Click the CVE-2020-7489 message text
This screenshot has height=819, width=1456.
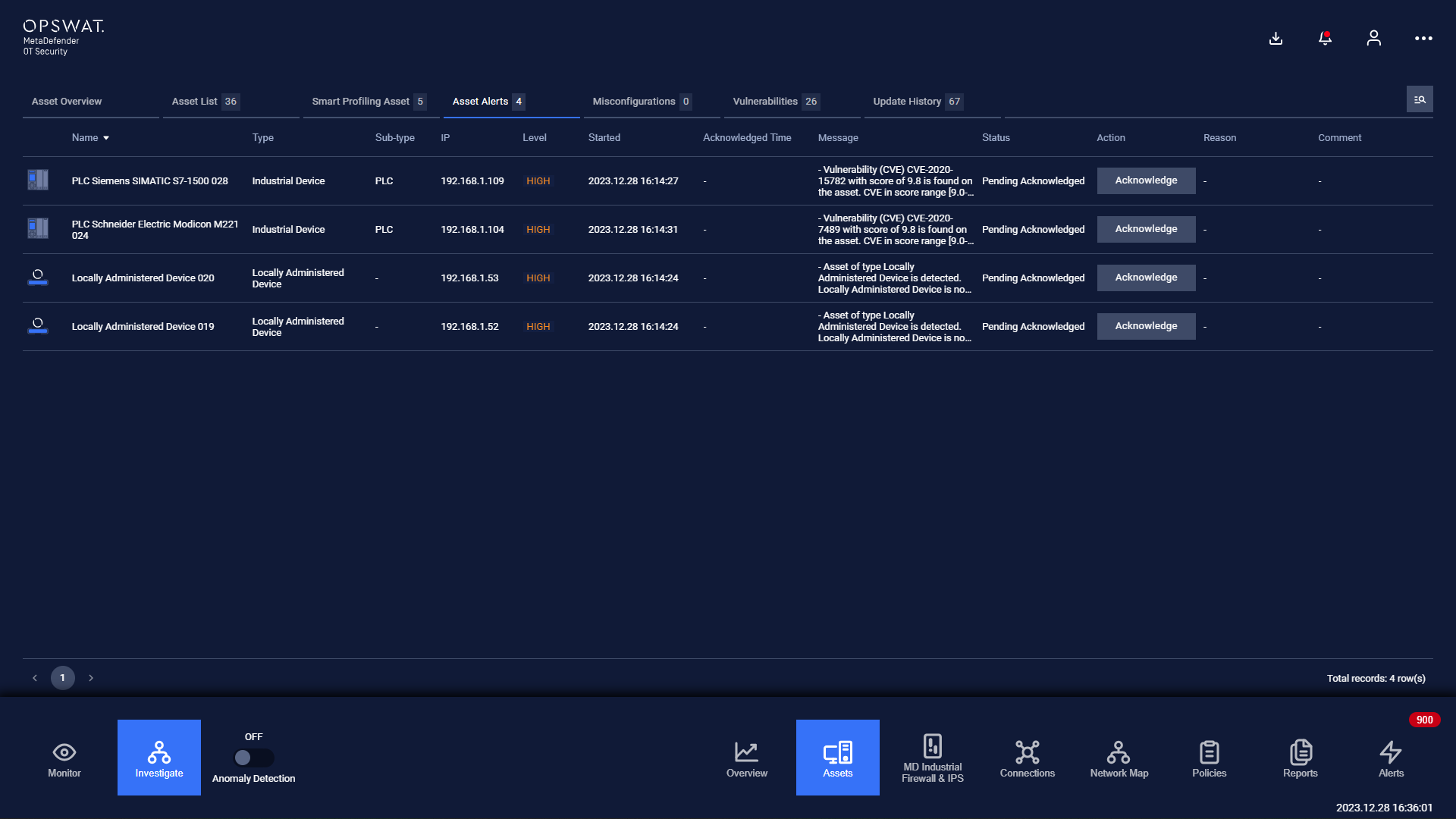point(895,230)
